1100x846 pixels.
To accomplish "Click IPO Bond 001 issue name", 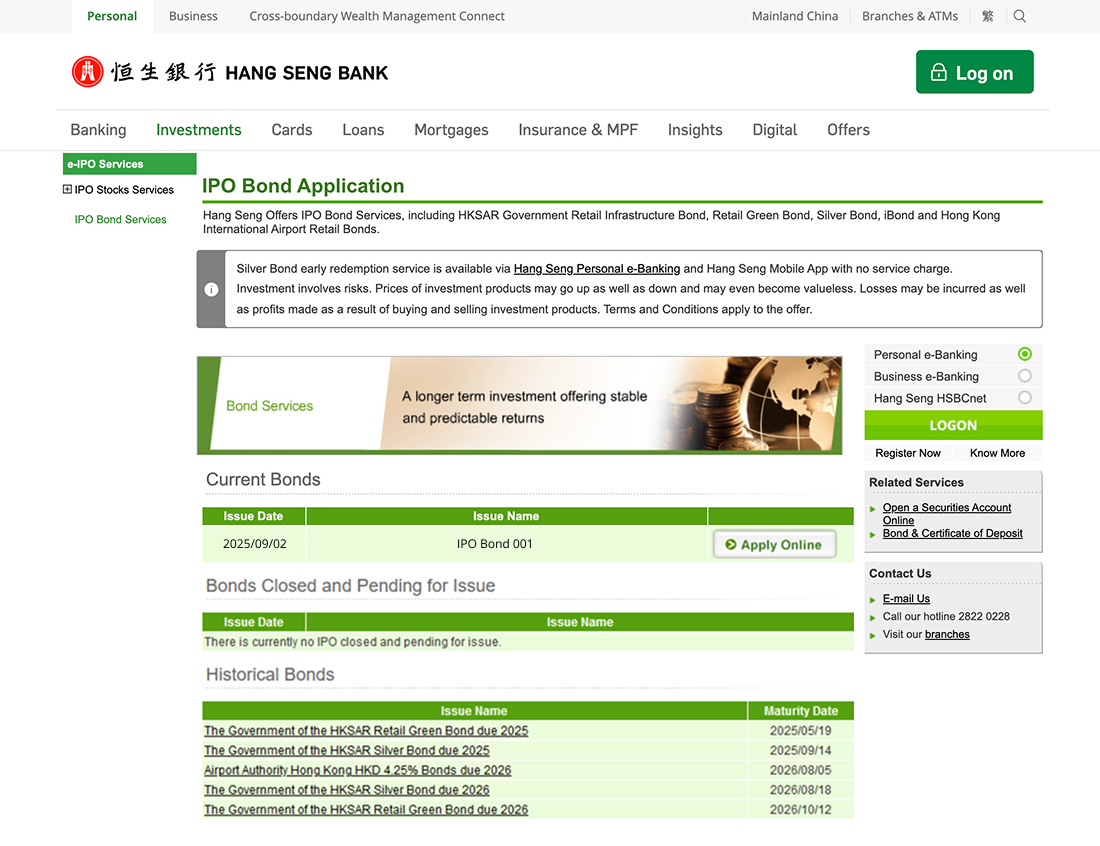I will pos(495,544).
